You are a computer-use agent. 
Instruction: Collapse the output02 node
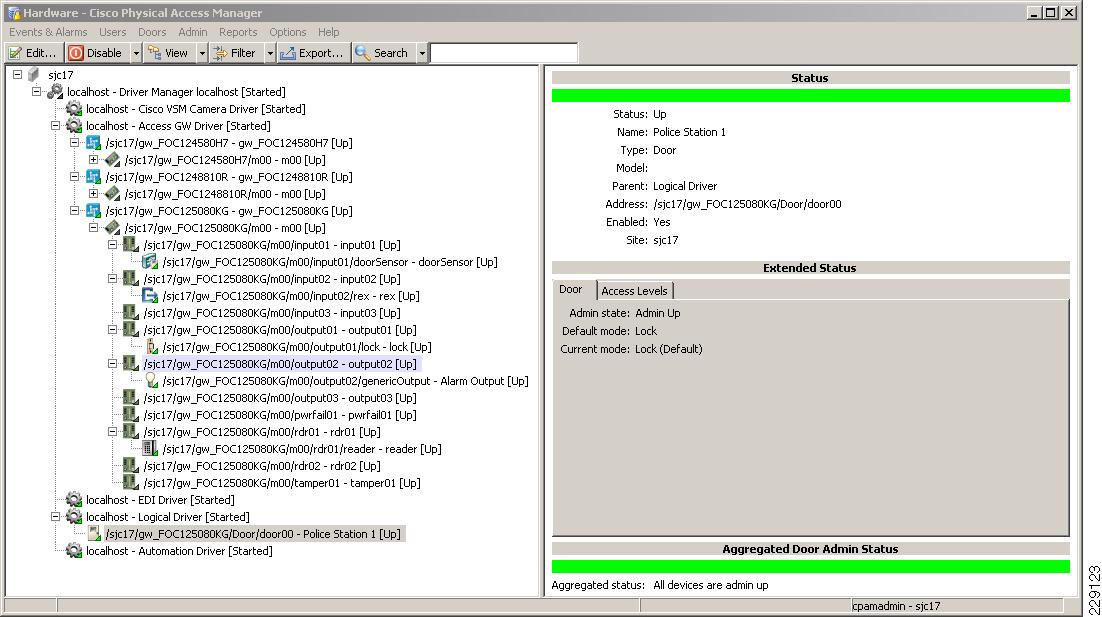[112, 364]
